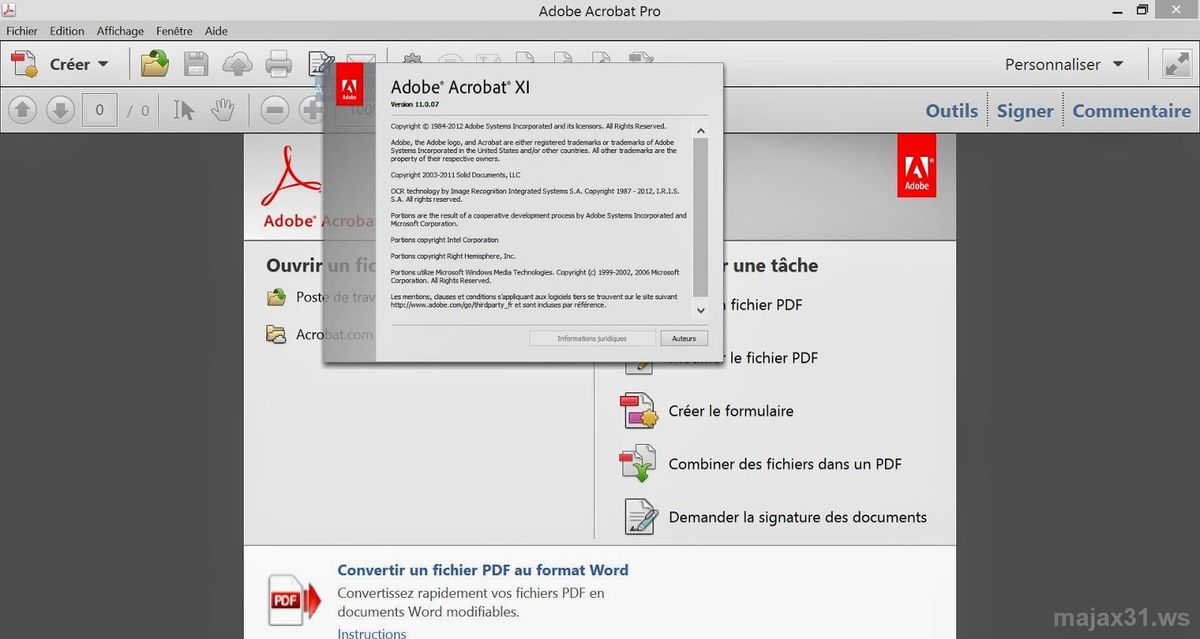The height and width of the screenshot is (639, 1200).
Task: Open the Outils panel tab
Action: pos(952,111)
